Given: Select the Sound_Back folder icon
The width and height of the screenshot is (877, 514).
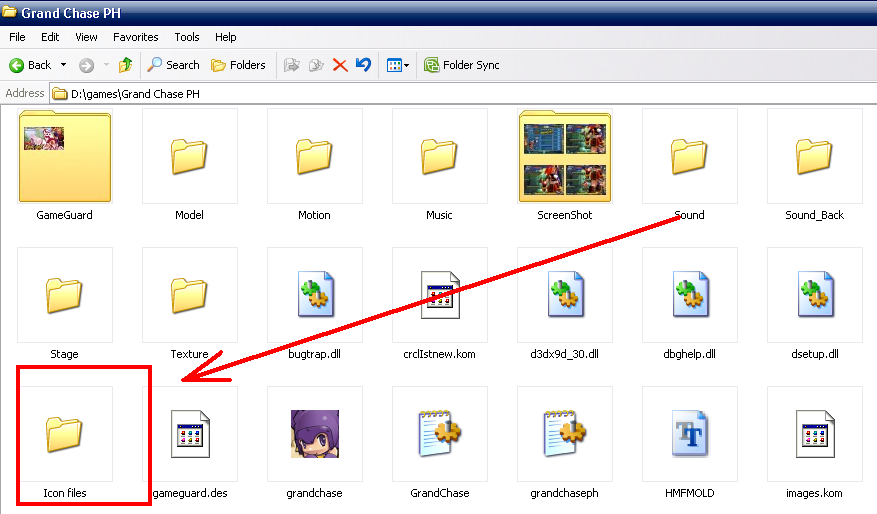Looking at the screenshot, I should tap(814, 156).
